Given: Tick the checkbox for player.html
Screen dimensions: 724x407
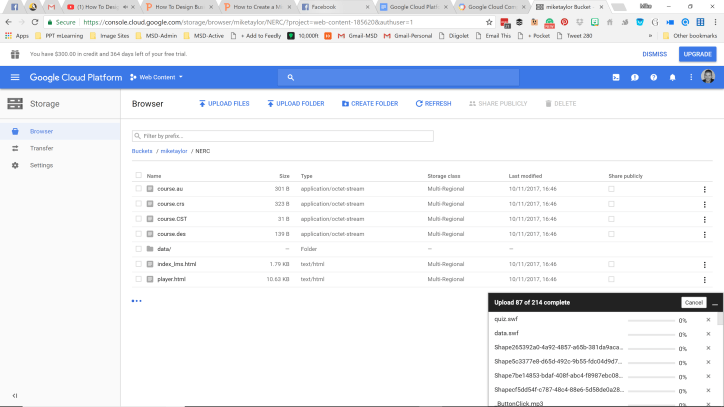Looking at the screenshot, I should [x=139, y=279].
